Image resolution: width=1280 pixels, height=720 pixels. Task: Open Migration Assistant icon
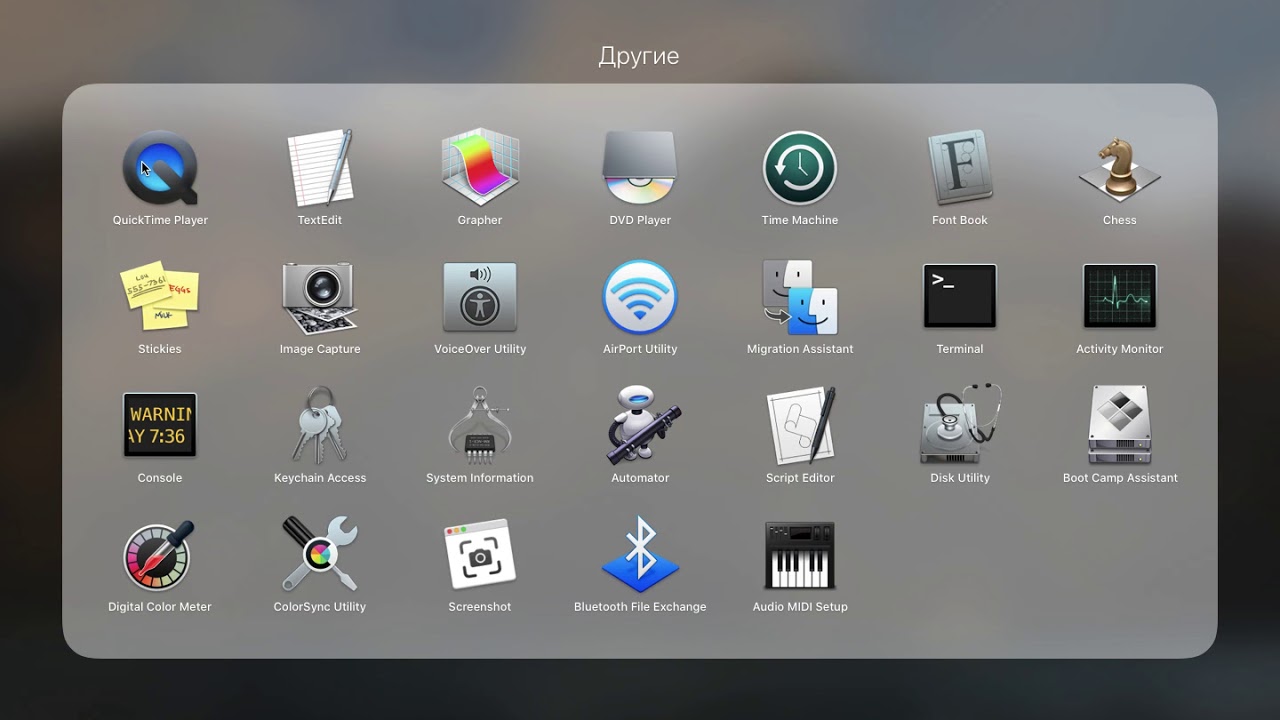[800, 297]
